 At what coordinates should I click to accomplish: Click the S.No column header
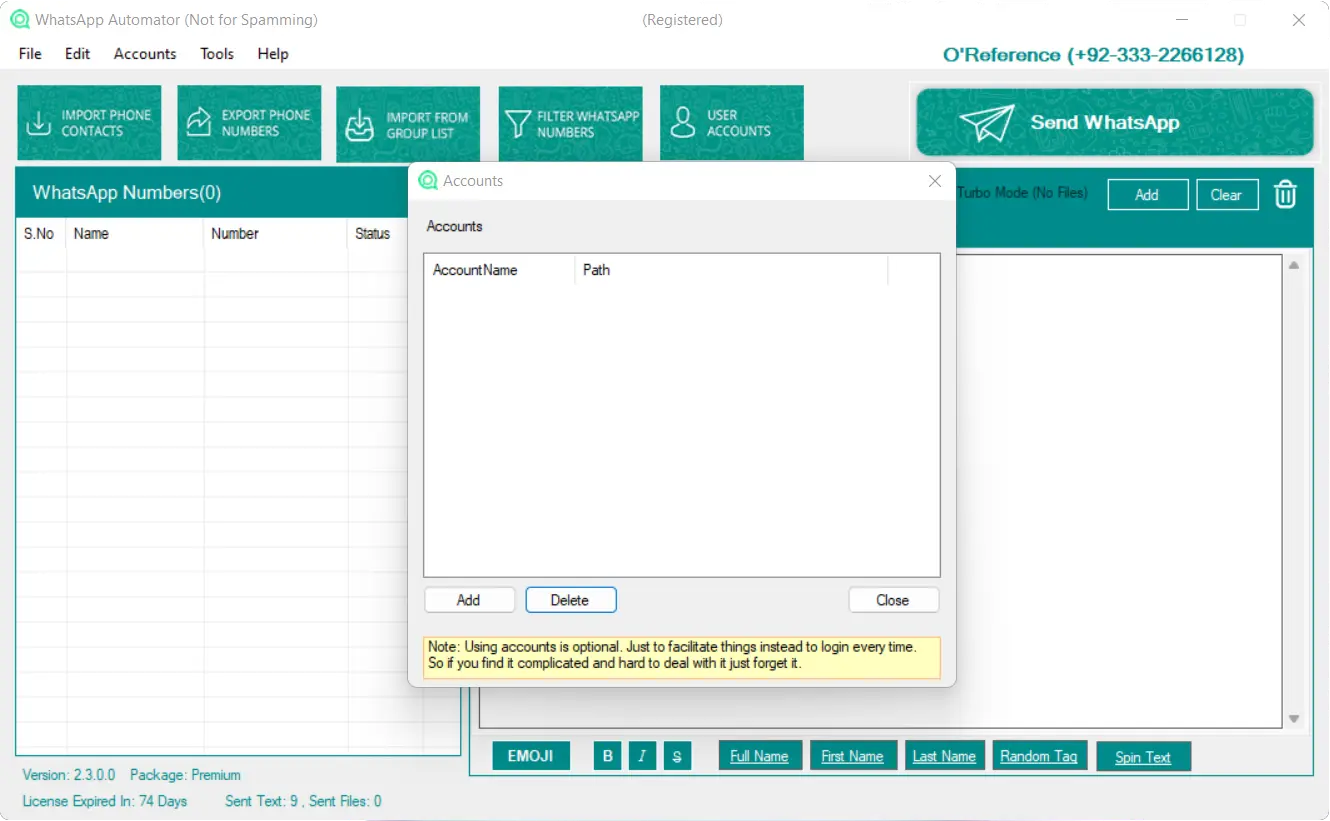[40, 234]
